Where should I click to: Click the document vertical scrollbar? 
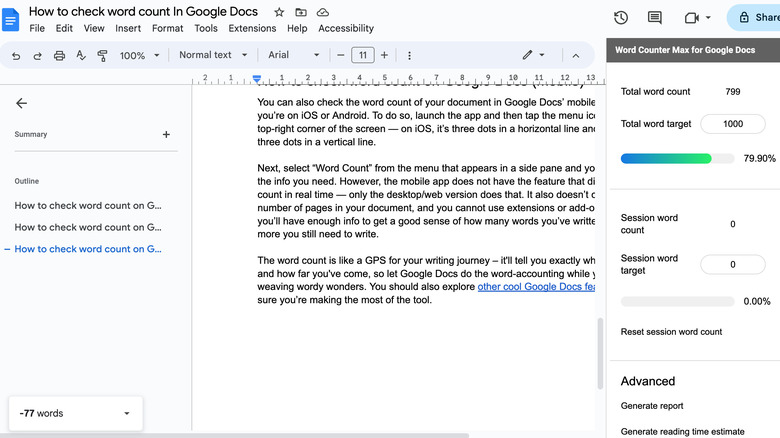point(600,353)
